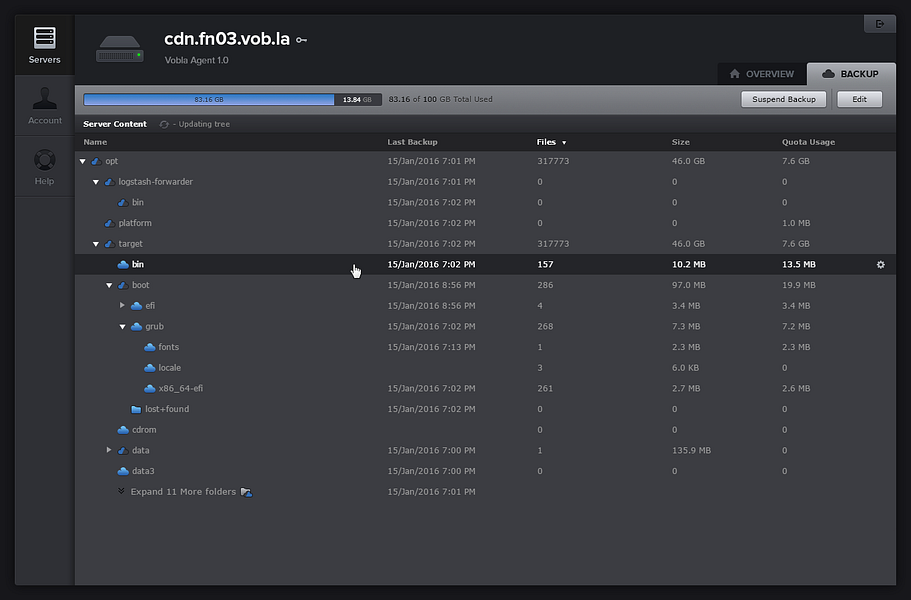Collapse the opt folder tree
The height and width of the screenshot is (600, 911).
coord(83,161)
